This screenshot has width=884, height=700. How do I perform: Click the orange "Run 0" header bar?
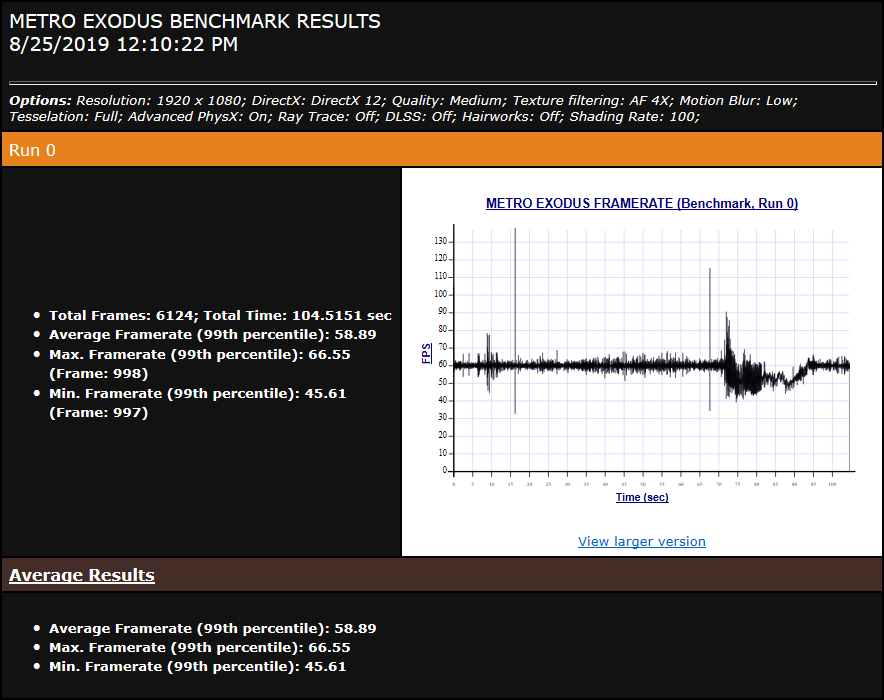(x=442, y=150)
